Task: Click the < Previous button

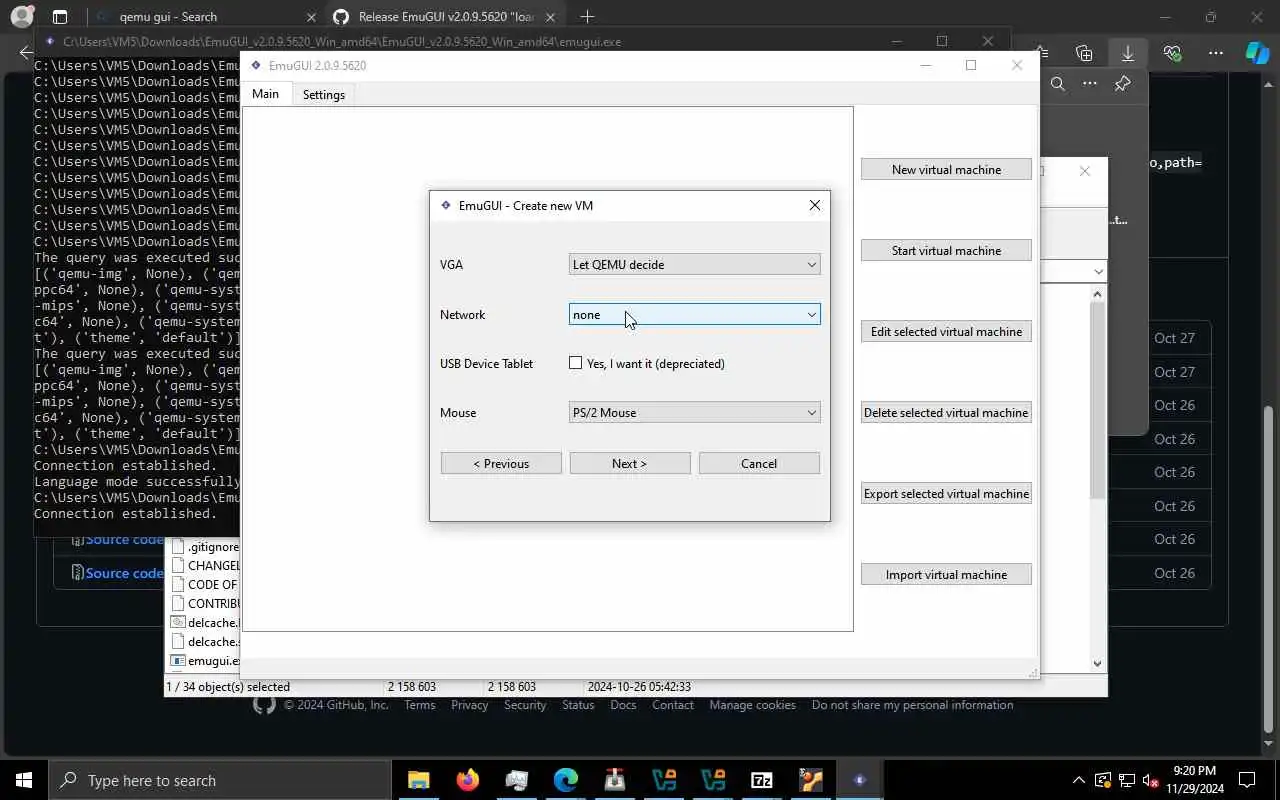Action: pos(501,463)
